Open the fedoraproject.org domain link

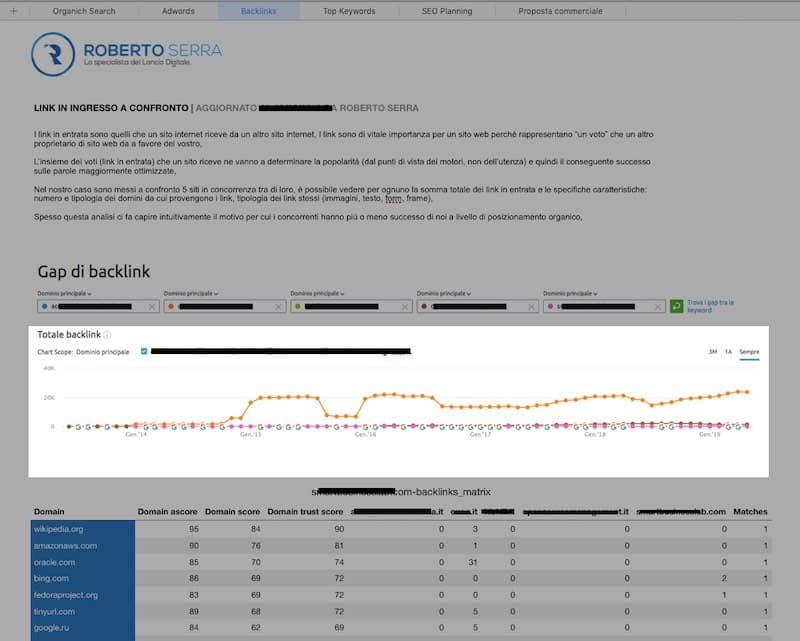66,595
